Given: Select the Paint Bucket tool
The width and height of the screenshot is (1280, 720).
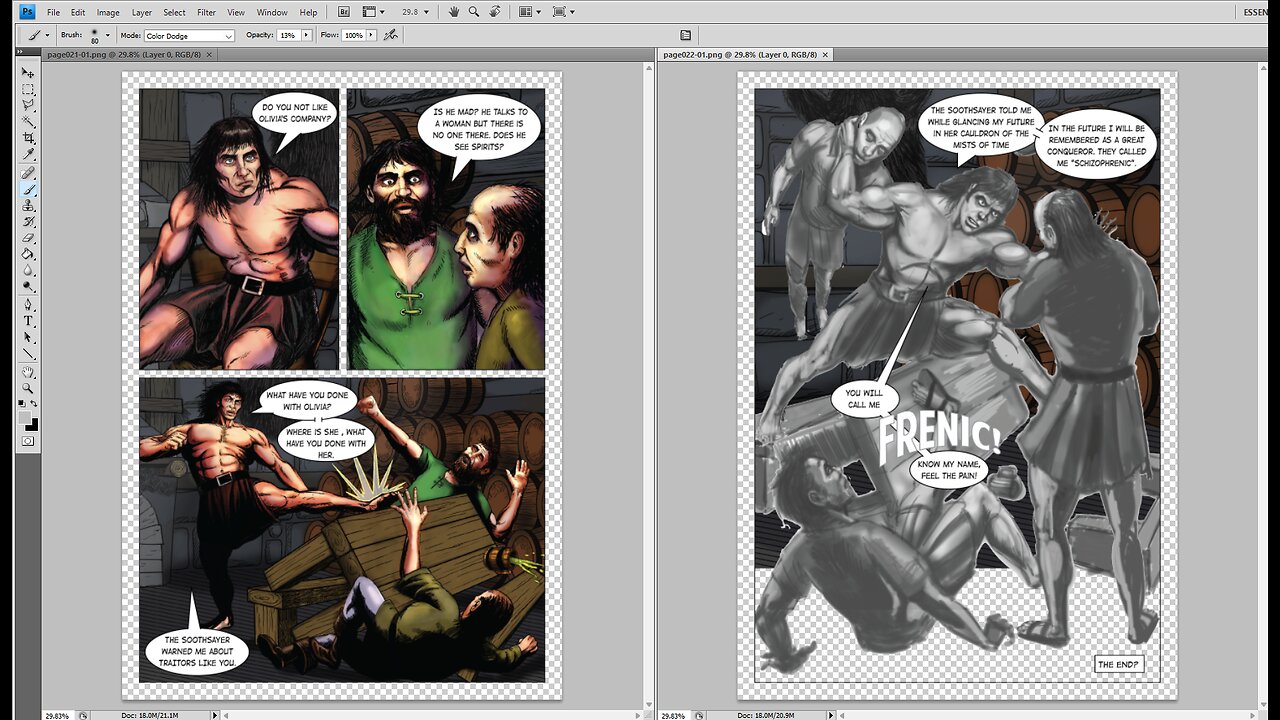Looking at the screenshot, I should 28,254.
